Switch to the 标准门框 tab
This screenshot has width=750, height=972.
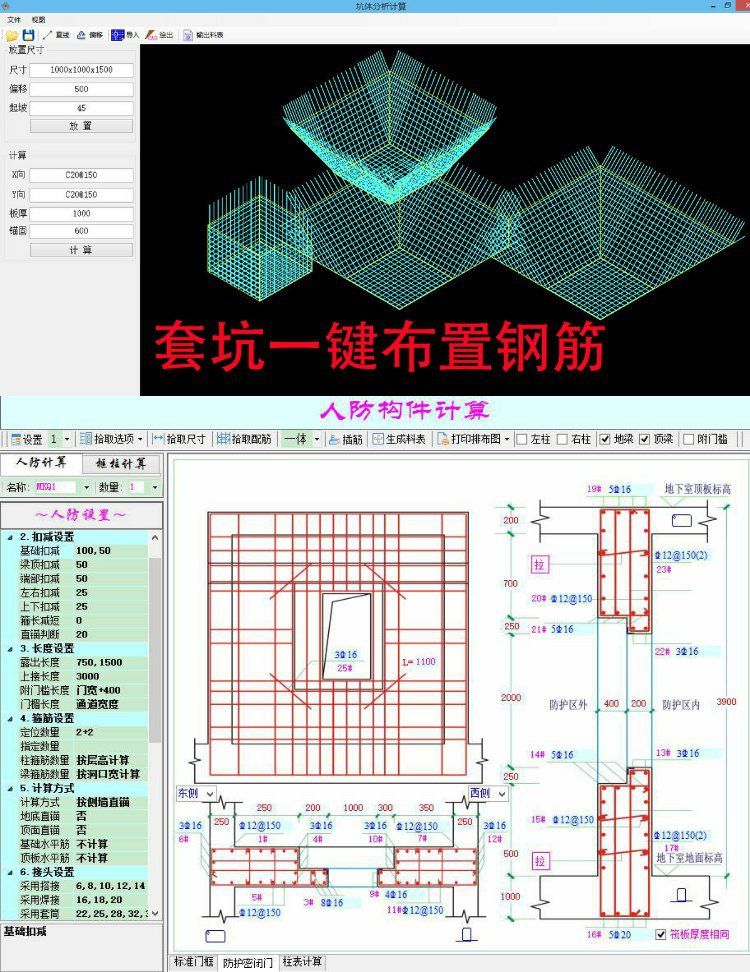193,961
